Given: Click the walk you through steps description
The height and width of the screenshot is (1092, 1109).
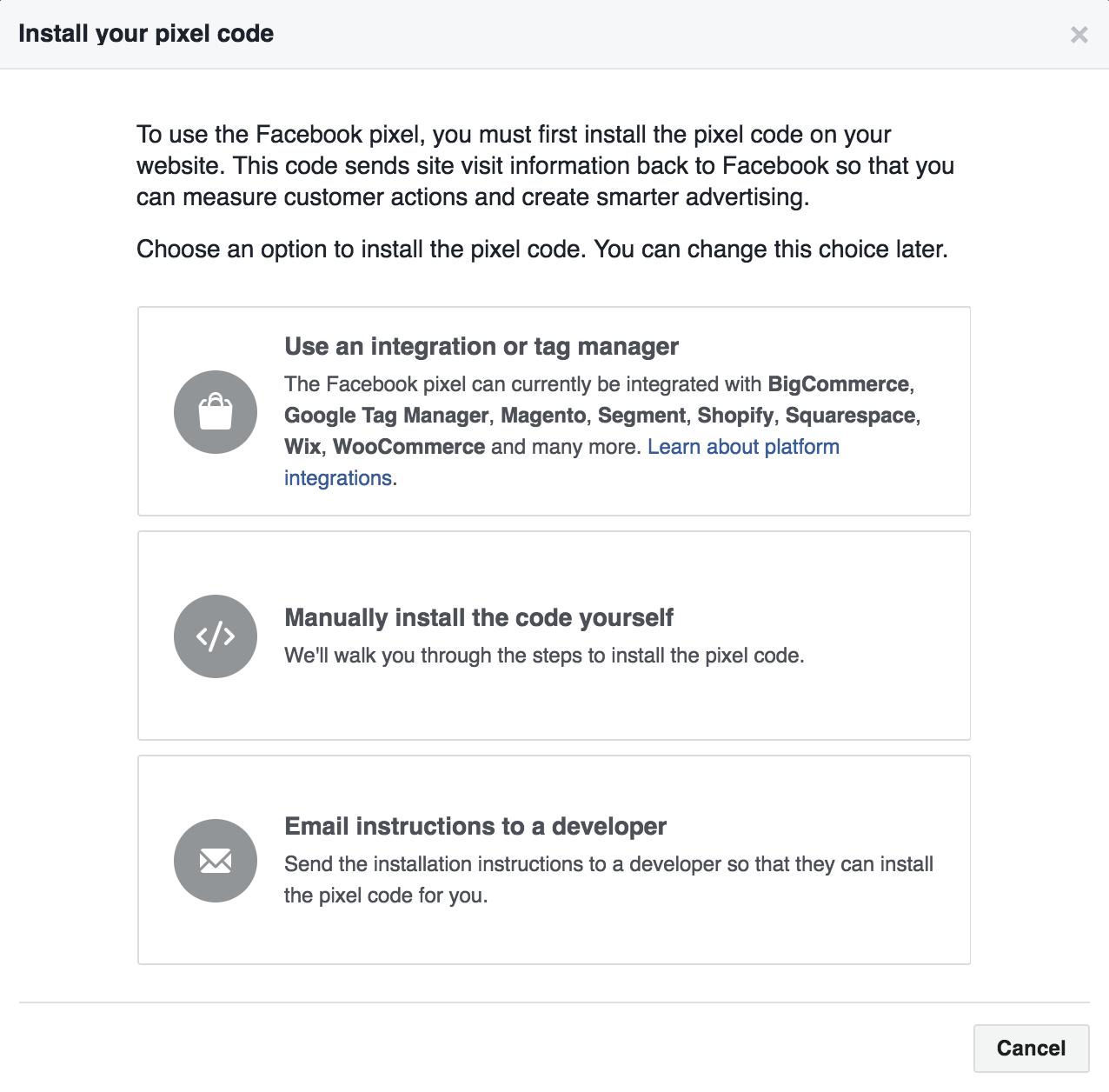Looking at the screenshot, I should (544, 656).
